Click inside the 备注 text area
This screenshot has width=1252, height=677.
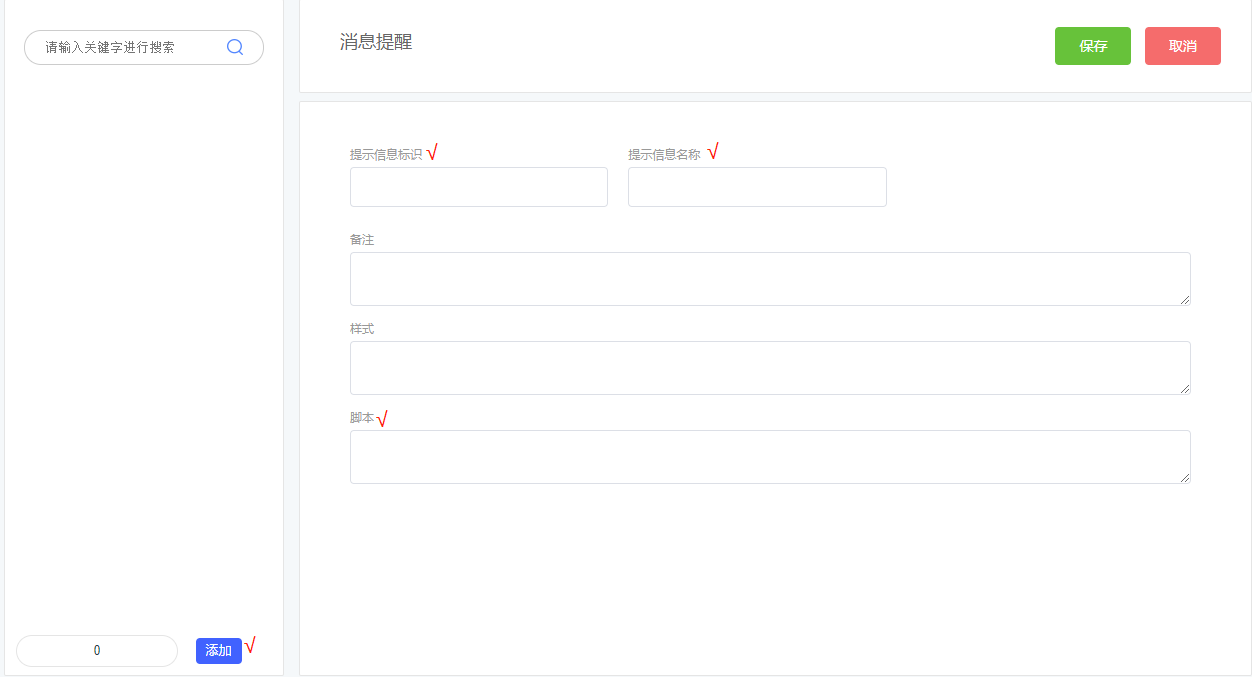[769, 279]
